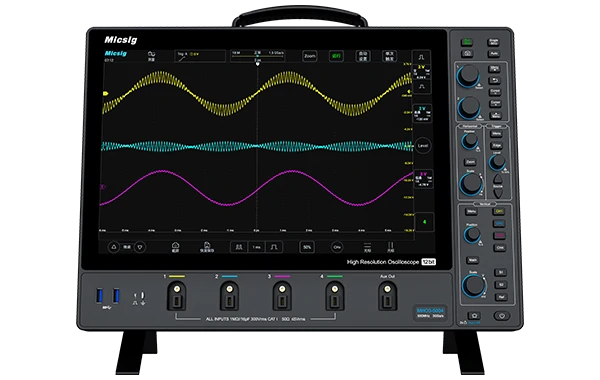
Task: Click the Vertical Position knob
Action: coord(473,234)
